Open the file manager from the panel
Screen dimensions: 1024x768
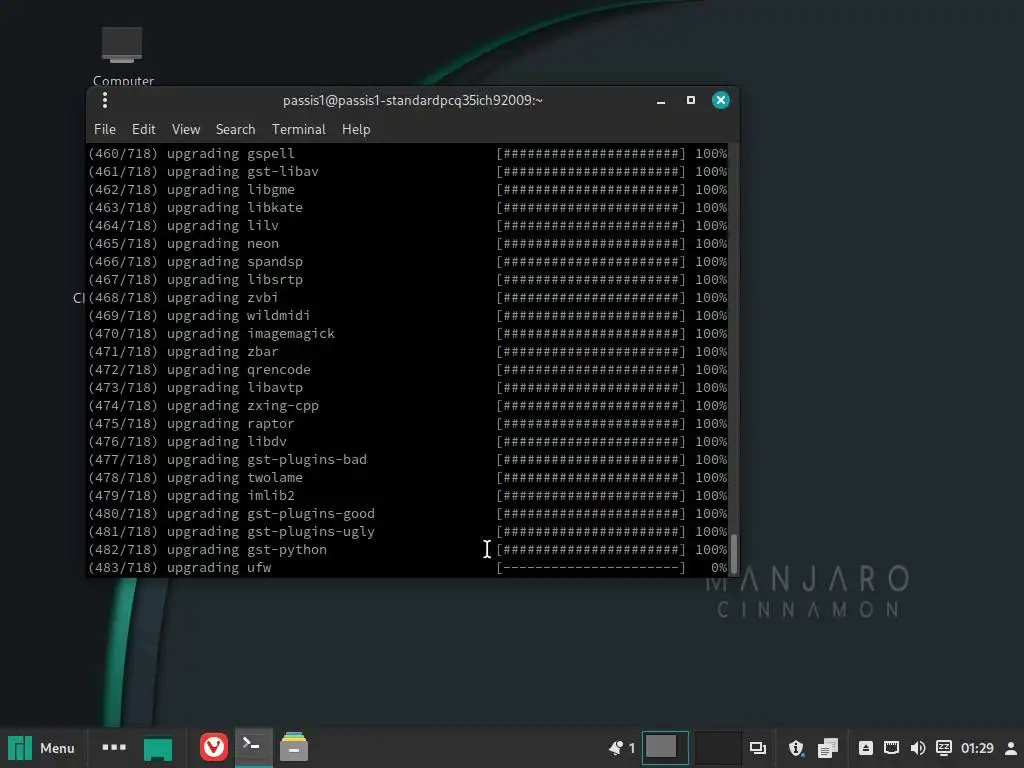tap(294, 747)
